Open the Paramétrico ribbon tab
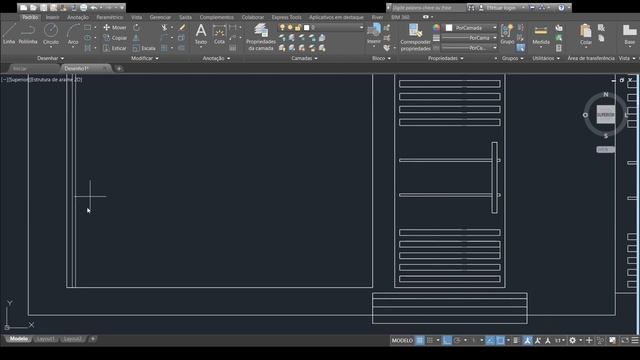Viewport: 640px width, 360px height. pyautogui.click(x=110, y=17)
